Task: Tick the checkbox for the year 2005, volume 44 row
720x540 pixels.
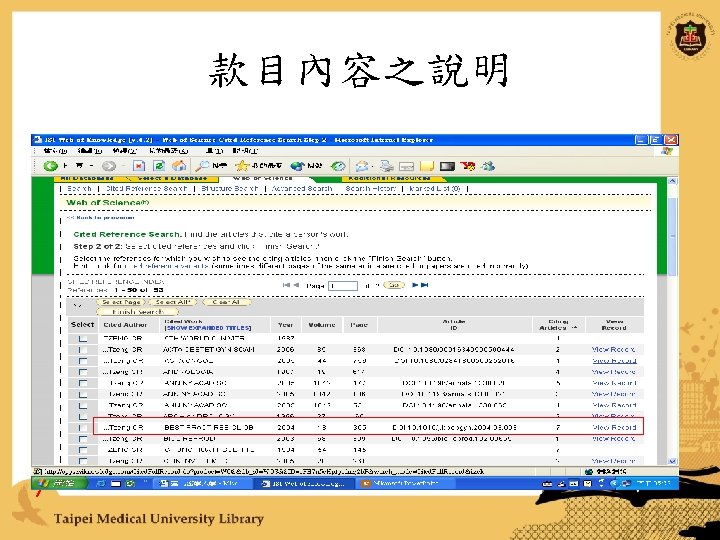Action: [x=83, y=361]
